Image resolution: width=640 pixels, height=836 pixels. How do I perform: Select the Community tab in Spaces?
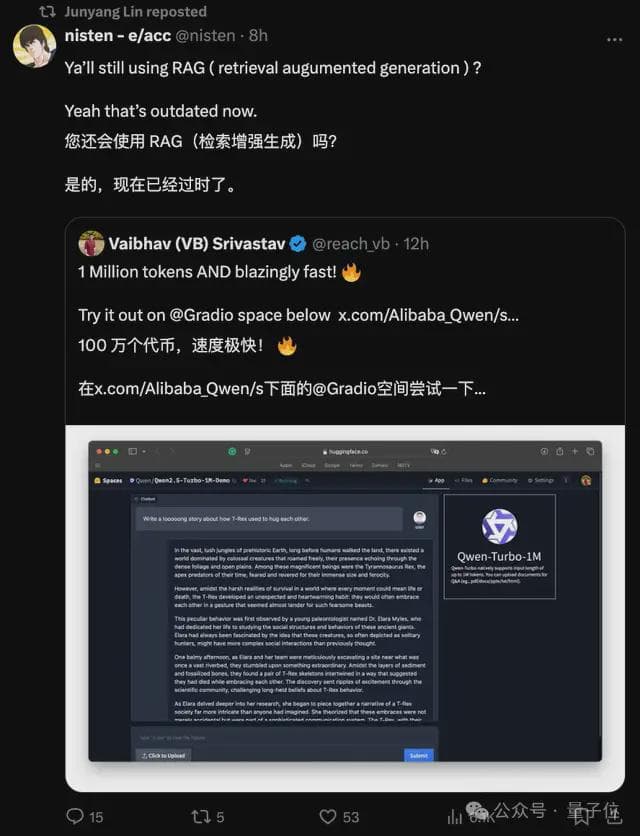click(x=500, y=480)
